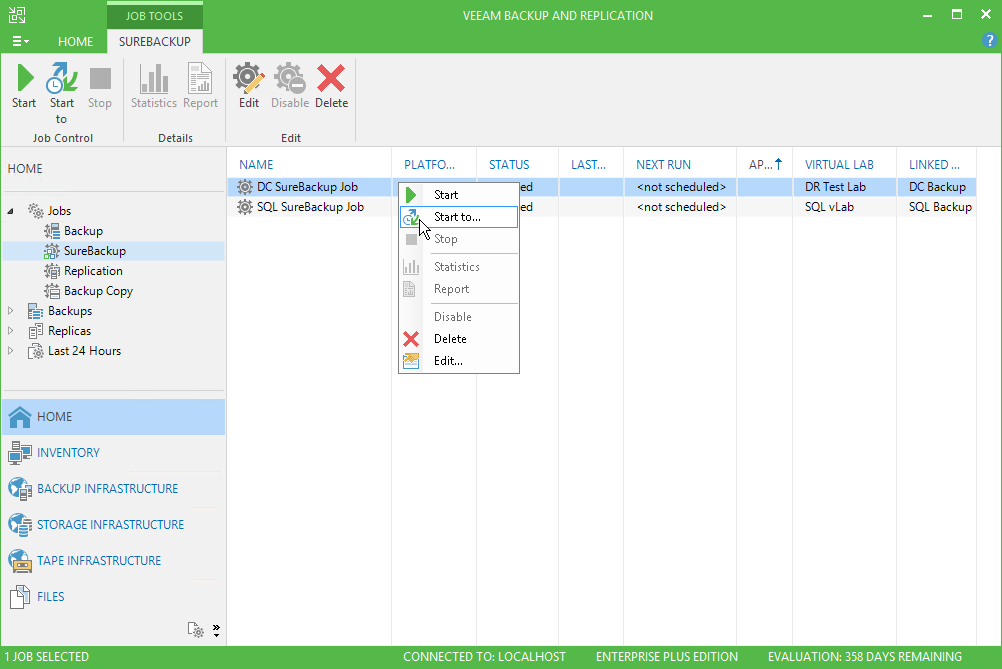Open Inventory view in navigation pane
Viewport: 1002px width, 669px height.
click(68, 453)
